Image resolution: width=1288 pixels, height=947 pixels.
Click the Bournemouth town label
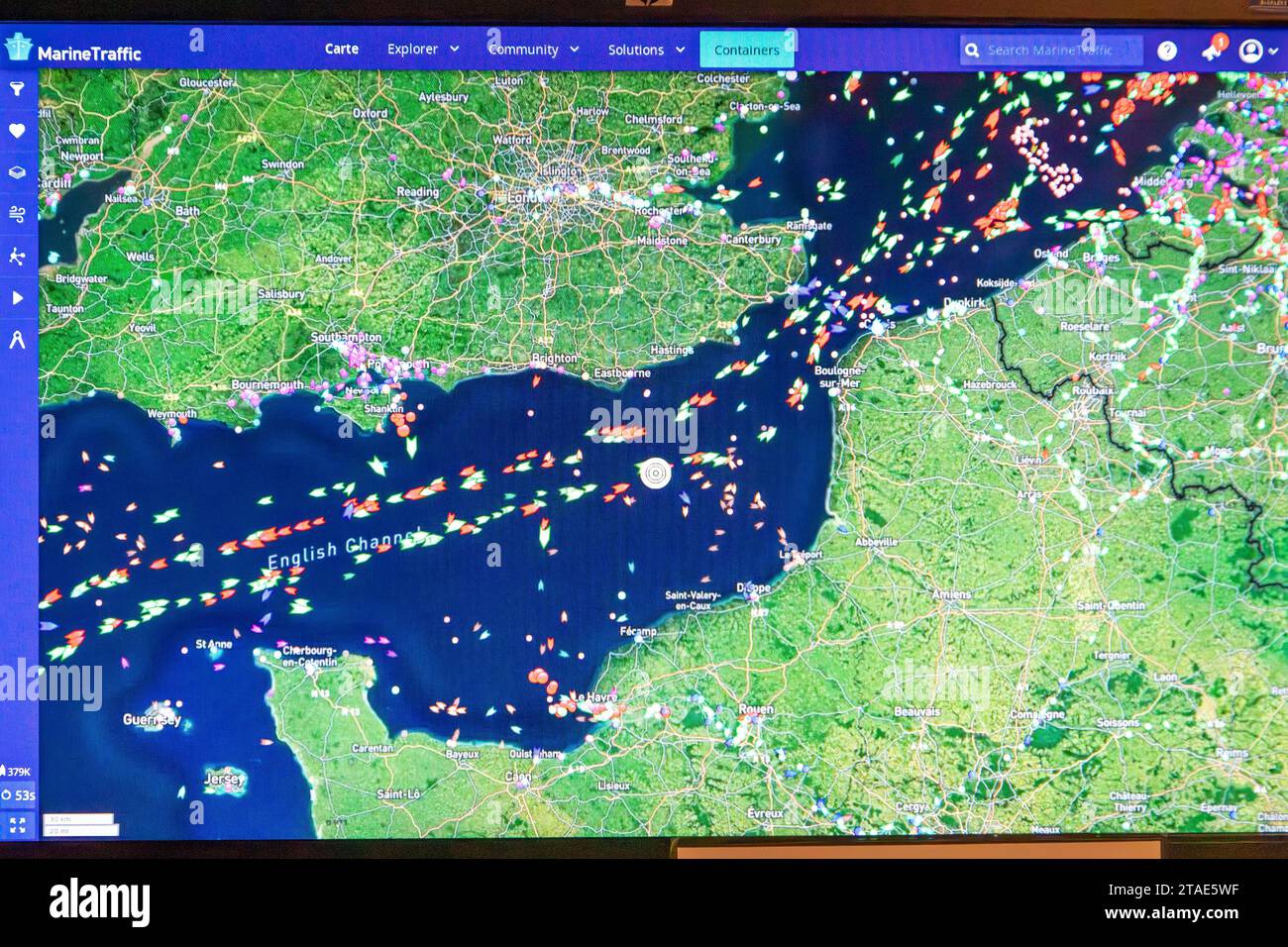pyautogui.click(x=268, y=383)
